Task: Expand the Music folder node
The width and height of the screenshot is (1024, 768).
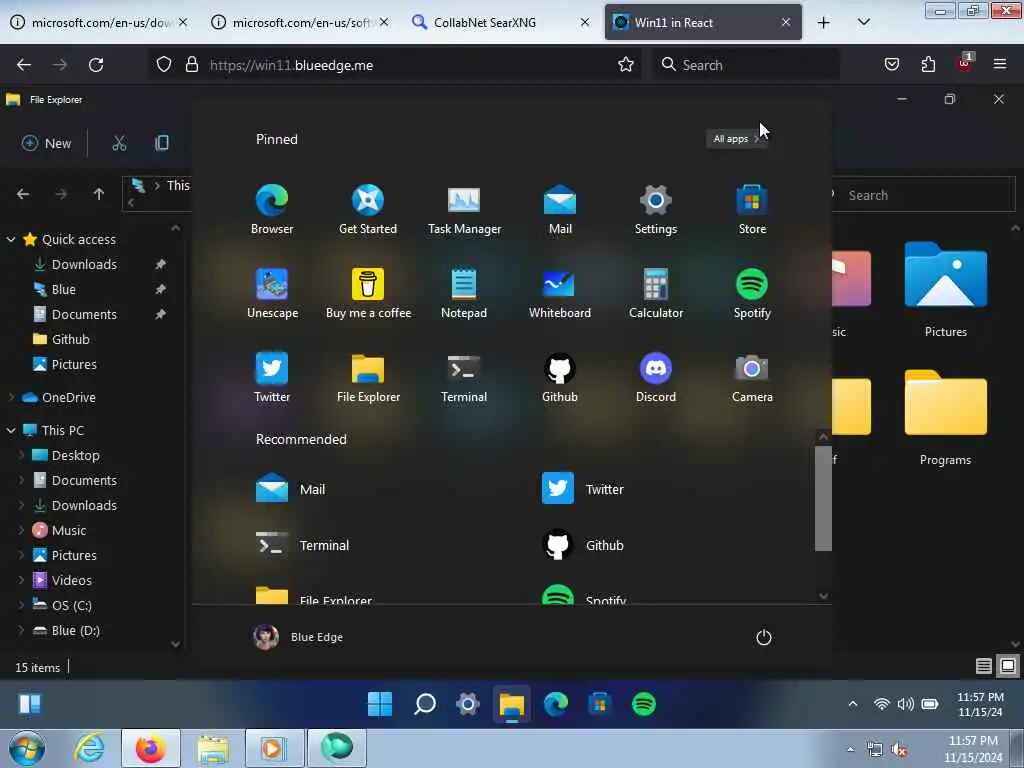Action: [21, 530]
